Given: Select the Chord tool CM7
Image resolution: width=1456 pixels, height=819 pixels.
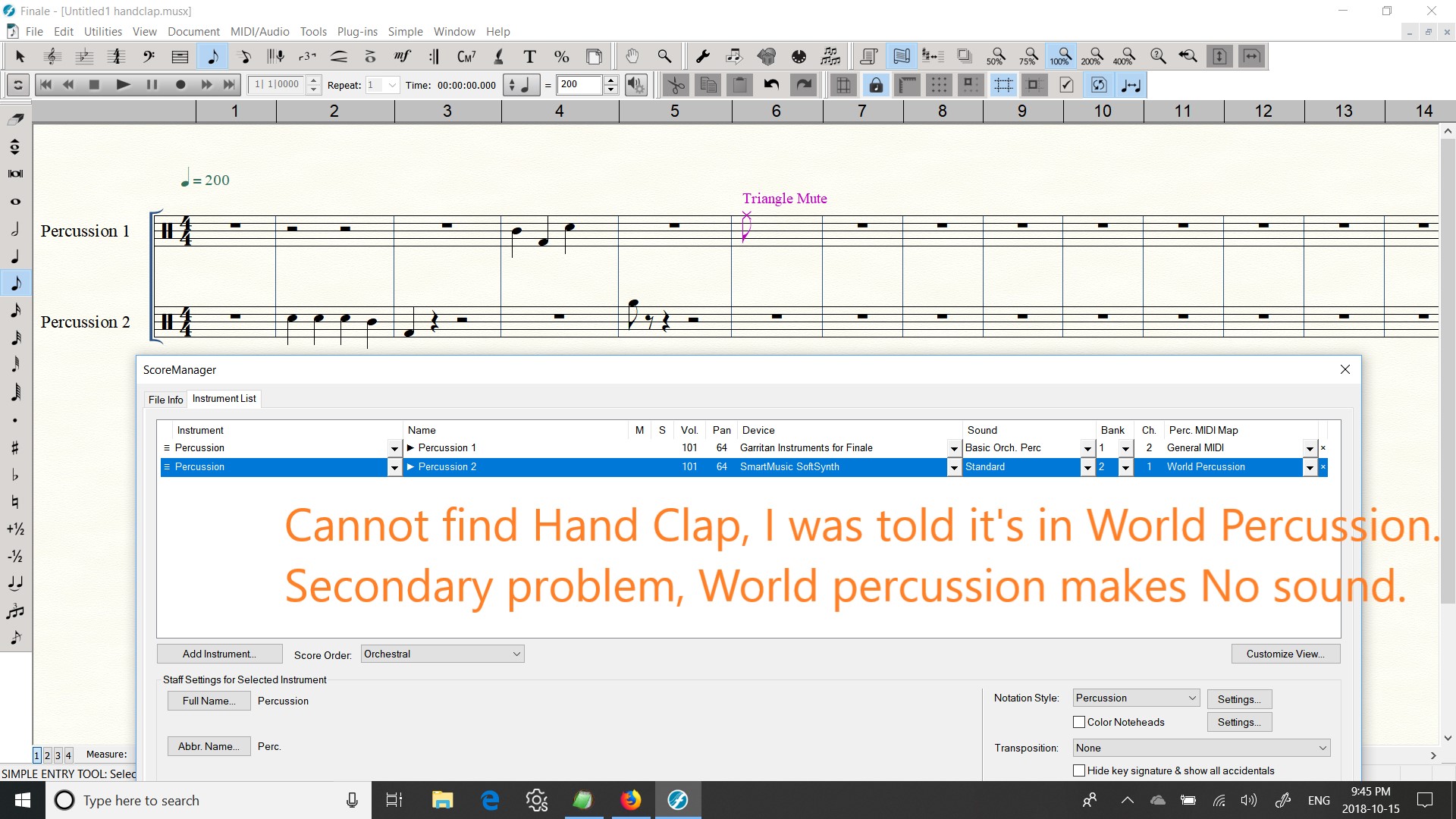Looking at the screenshot, I should pyautogui.click(x=466, y=57).
